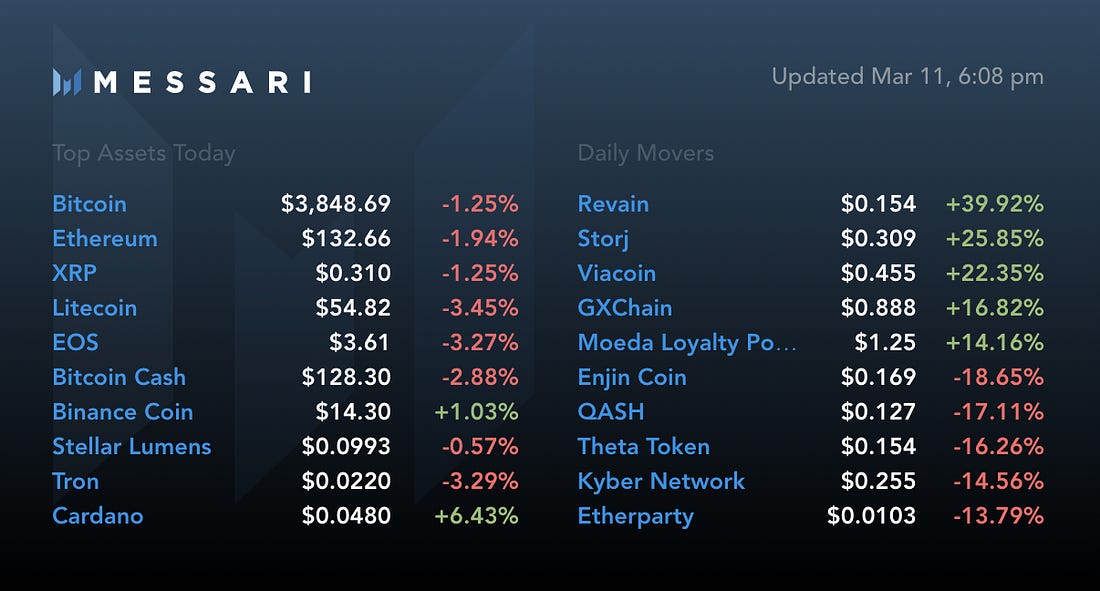
Task: Click the truncated Moeda Loyalty Po… link
Action: point(687,343)
